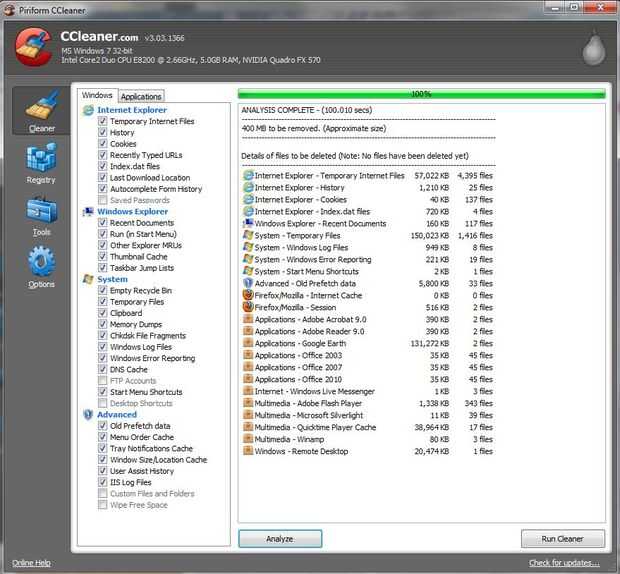Image resolution: width=620 pixels, height=574 pixels.
Task: Click the Piriform pear logo
Action: pyautogui.click(x=594, y=48)
